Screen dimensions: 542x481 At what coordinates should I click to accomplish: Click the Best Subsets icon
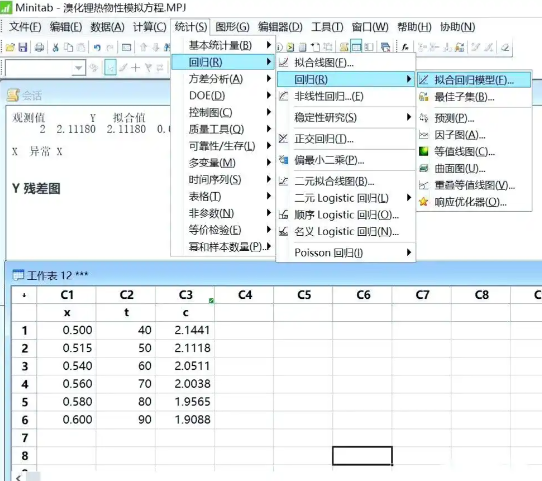click(x=424, y=97)
